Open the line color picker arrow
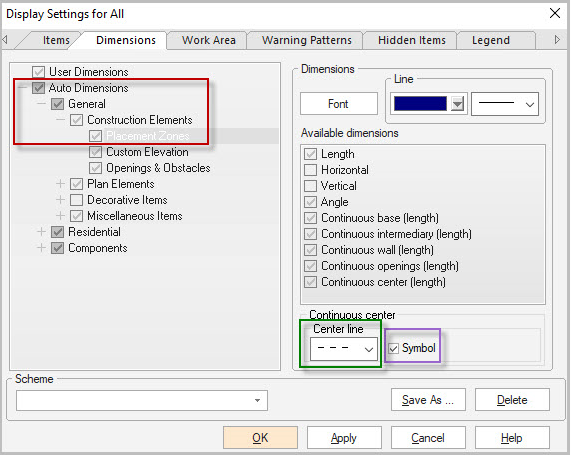The image size is (571, 456). coord(457,104)
